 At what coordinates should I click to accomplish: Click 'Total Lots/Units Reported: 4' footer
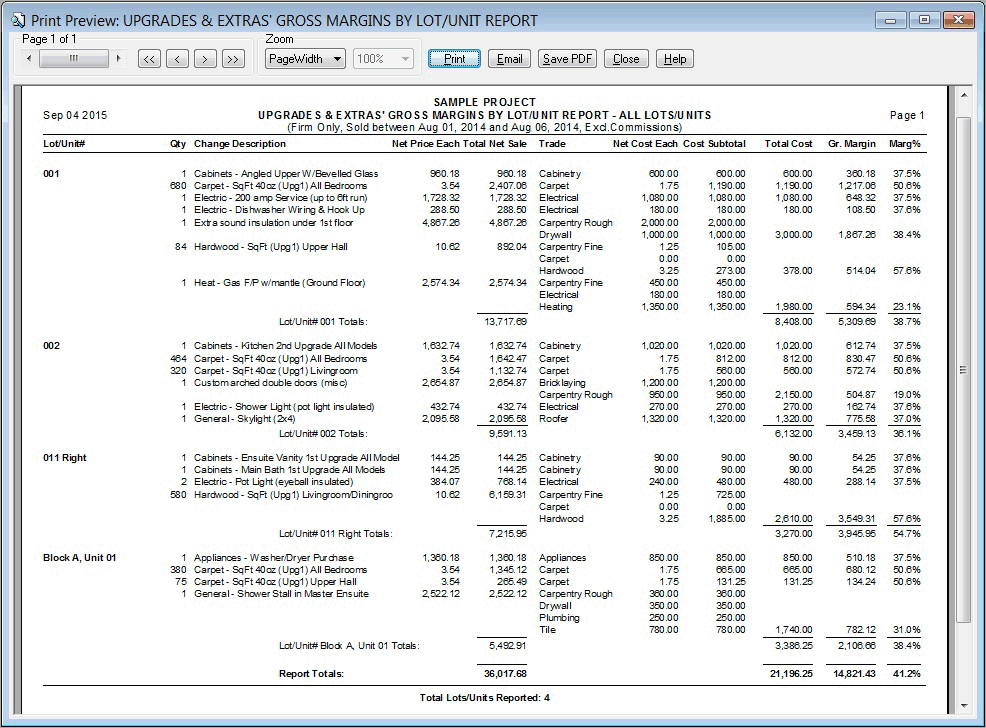[x=485, y=698]
